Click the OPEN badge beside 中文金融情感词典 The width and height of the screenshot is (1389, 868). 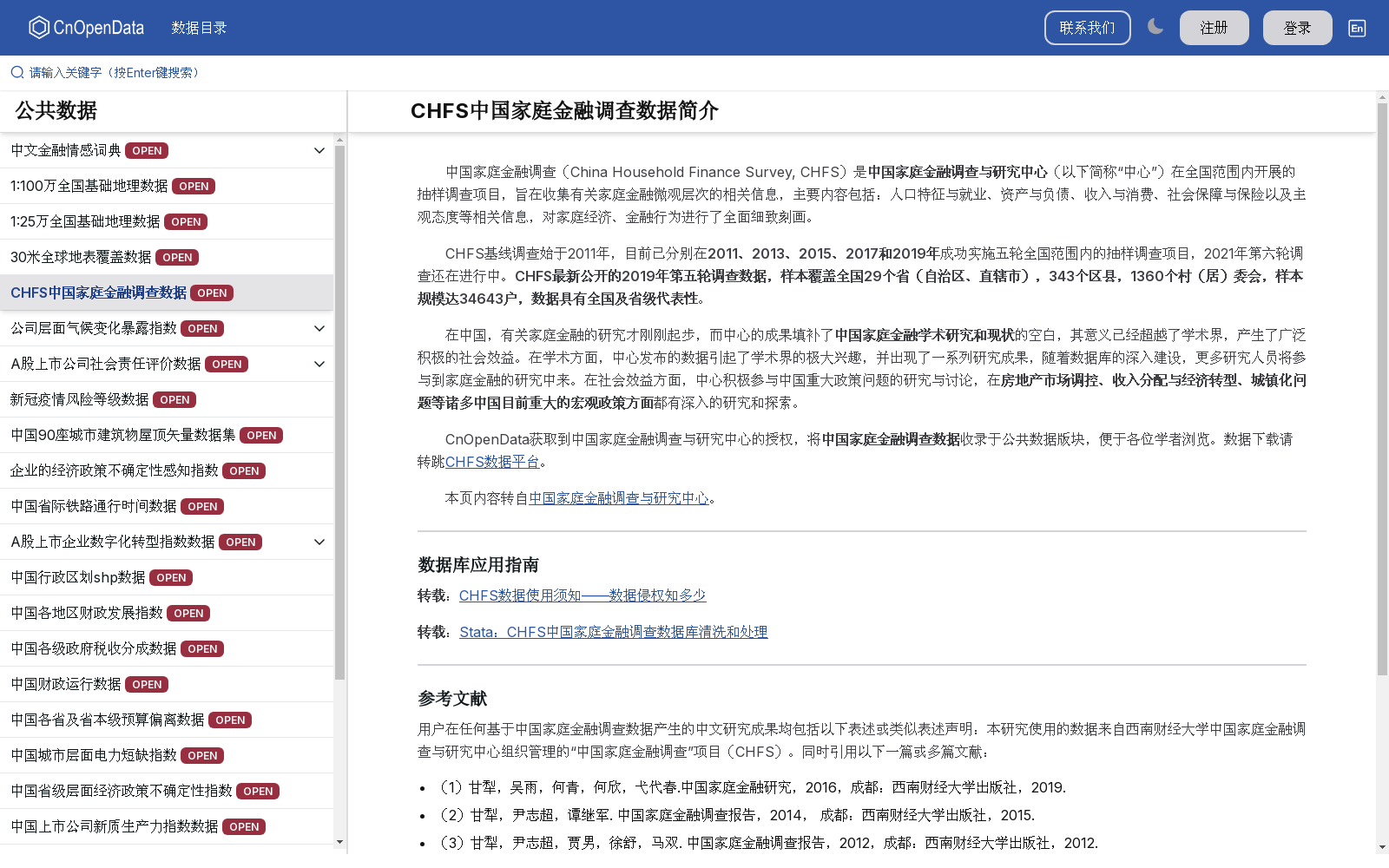coord(147,150)
